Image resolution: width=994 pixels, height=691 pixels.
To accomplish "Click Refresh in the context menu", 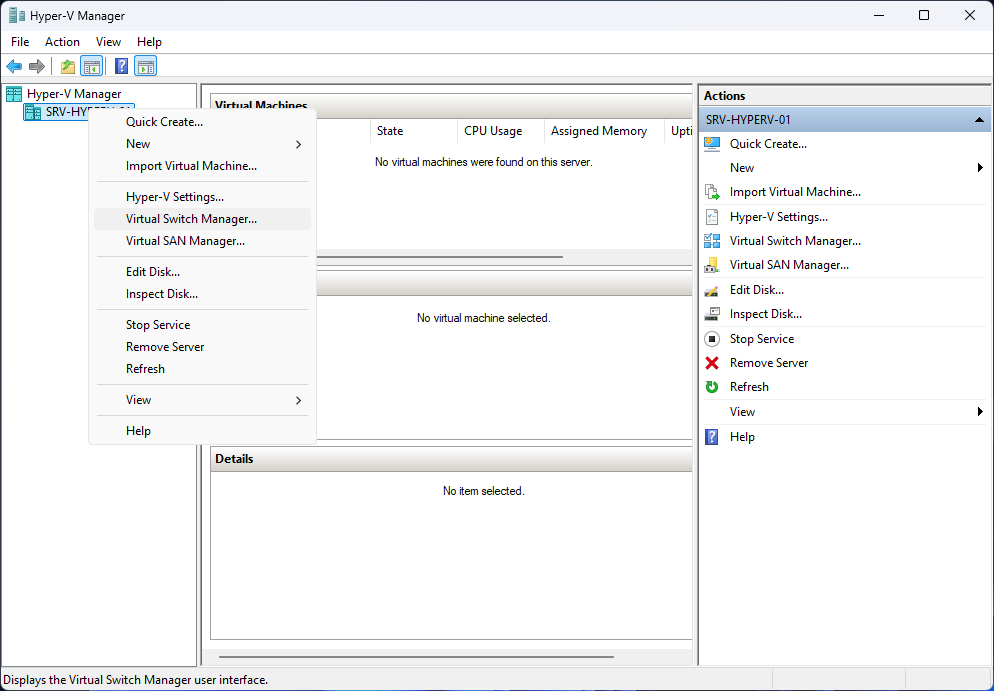I will 145,368.
